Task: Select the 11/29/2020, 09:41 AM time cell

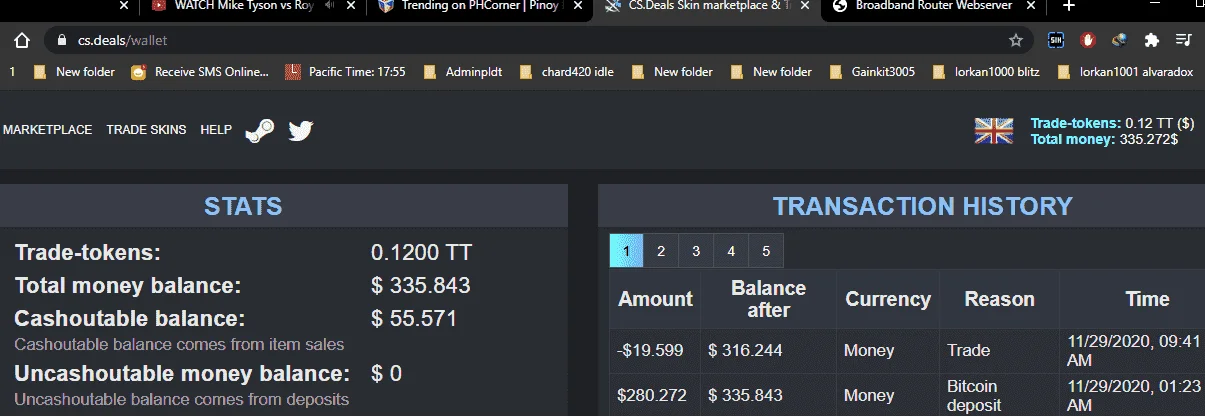Action: click(1133, 350)
